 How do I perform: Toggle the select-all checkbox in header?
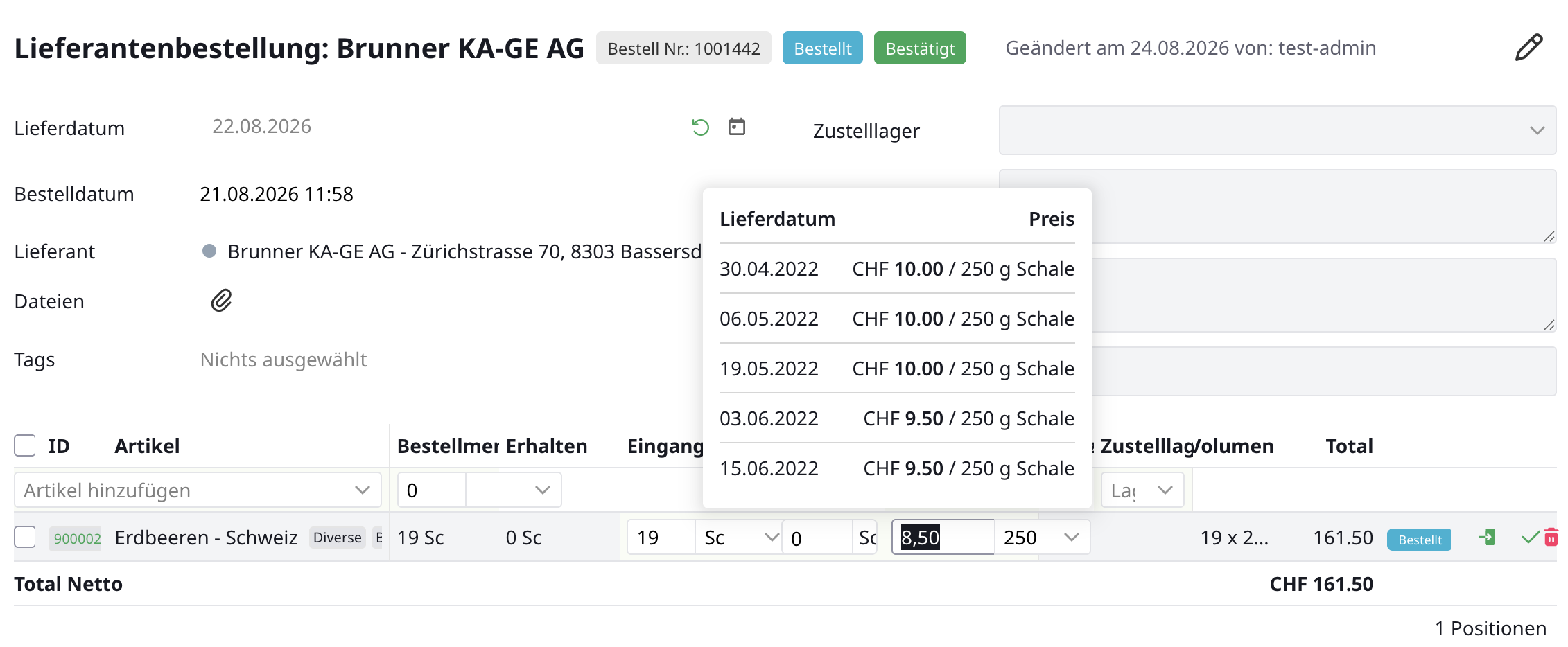point(25,445)
